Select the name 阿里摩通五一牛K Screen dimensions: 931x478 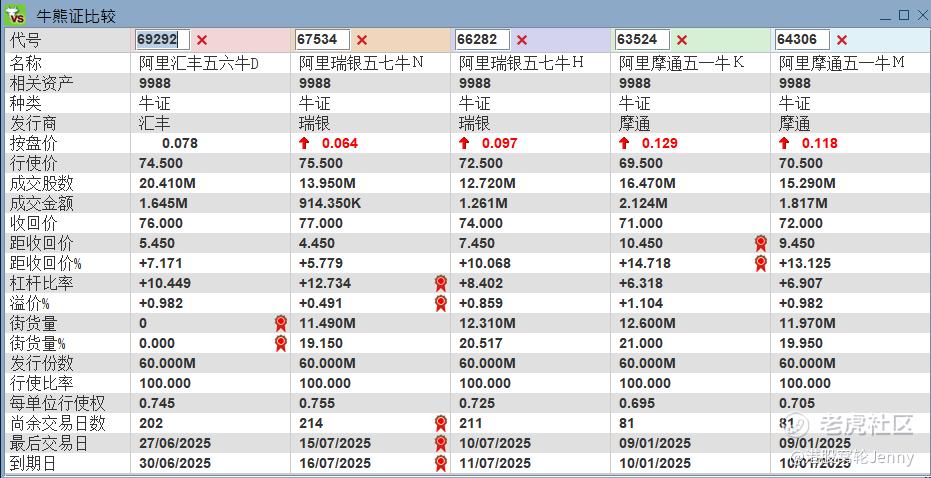(x=682, y=63)
